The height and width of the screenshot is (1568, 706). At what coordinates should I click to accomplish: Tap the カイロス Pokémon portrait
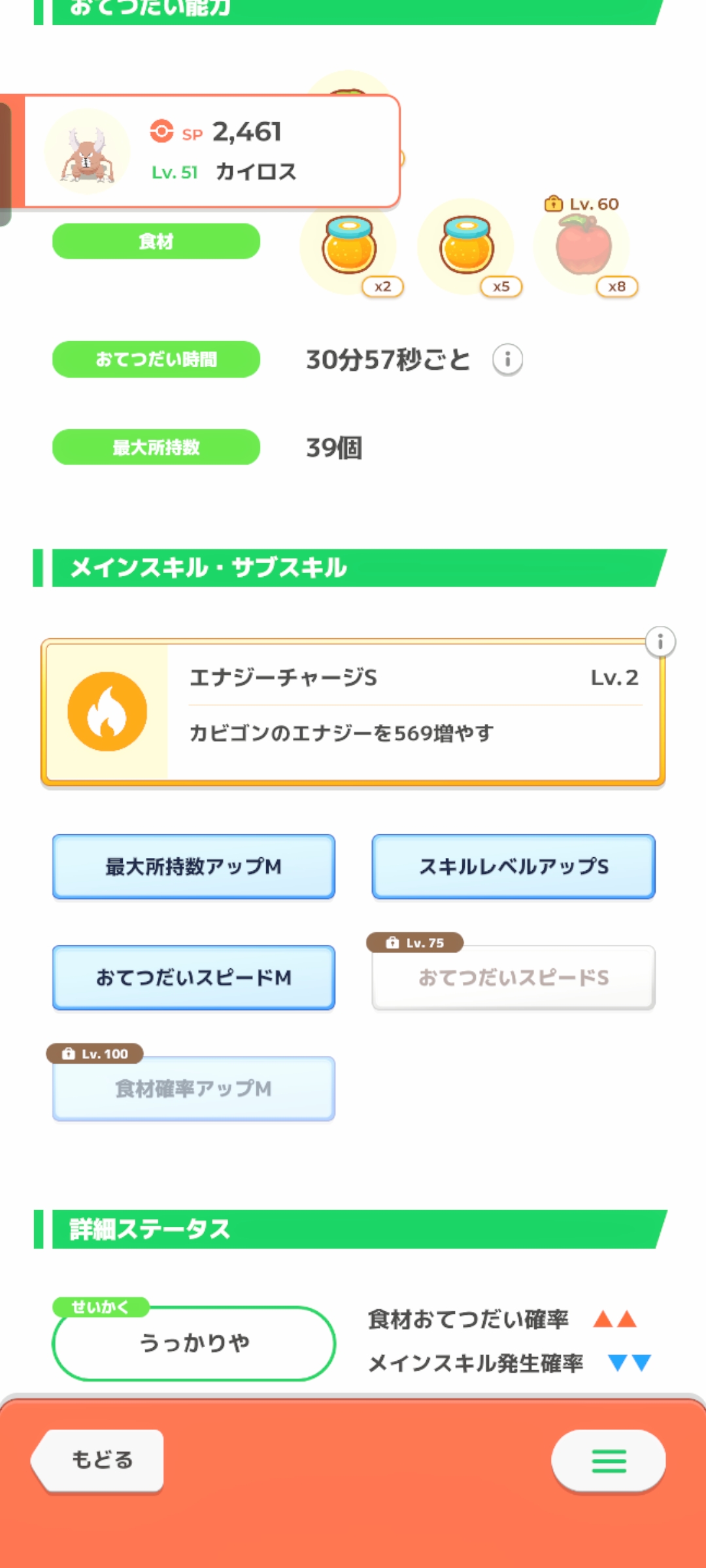click(x=87, y=152)
